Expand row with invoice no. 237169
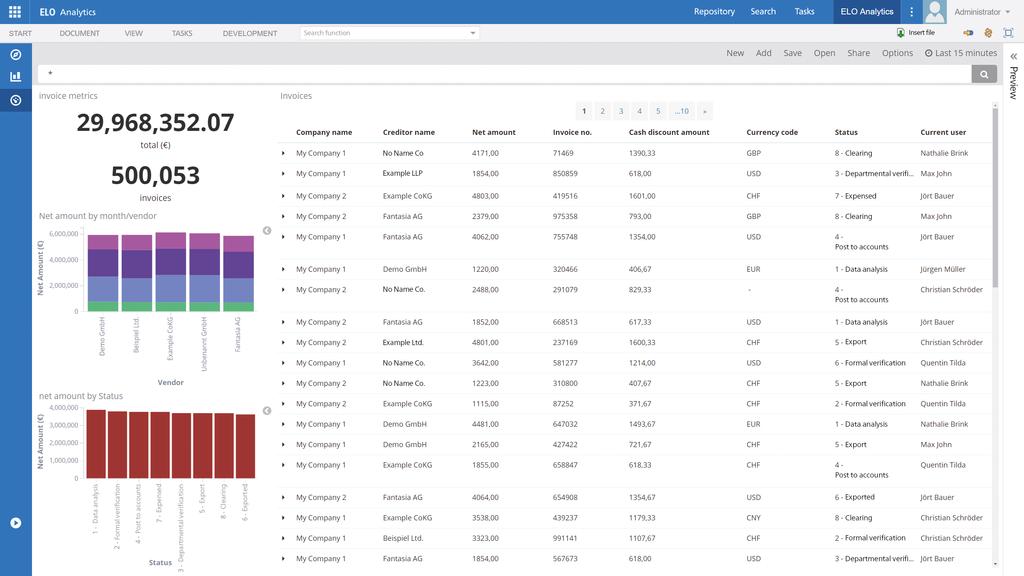The width and height of the screenshot is (1024, 576). click(283, 342)
